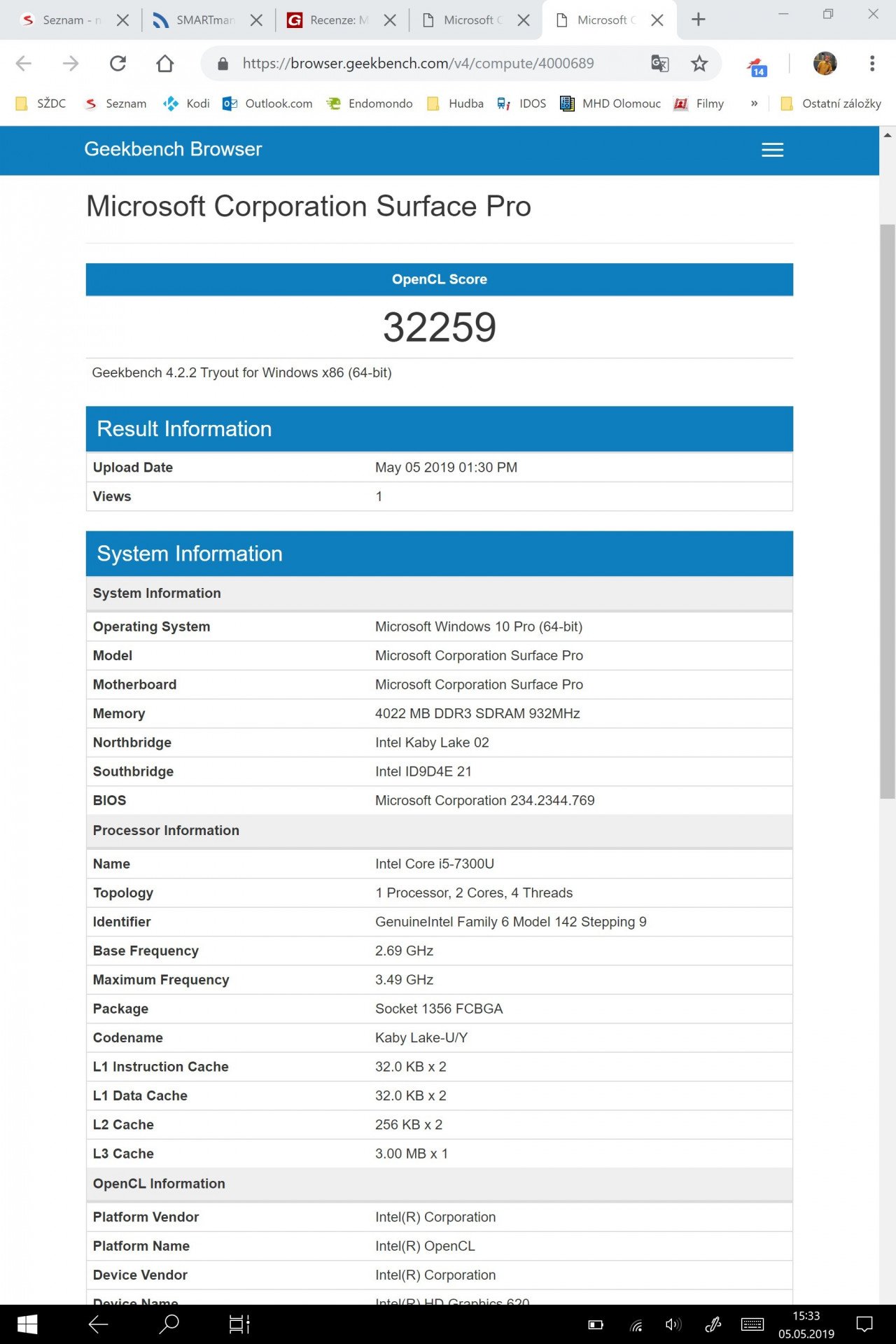Open the Chrome profile avatar
The image size is (896, 1344).
(825, 63)
